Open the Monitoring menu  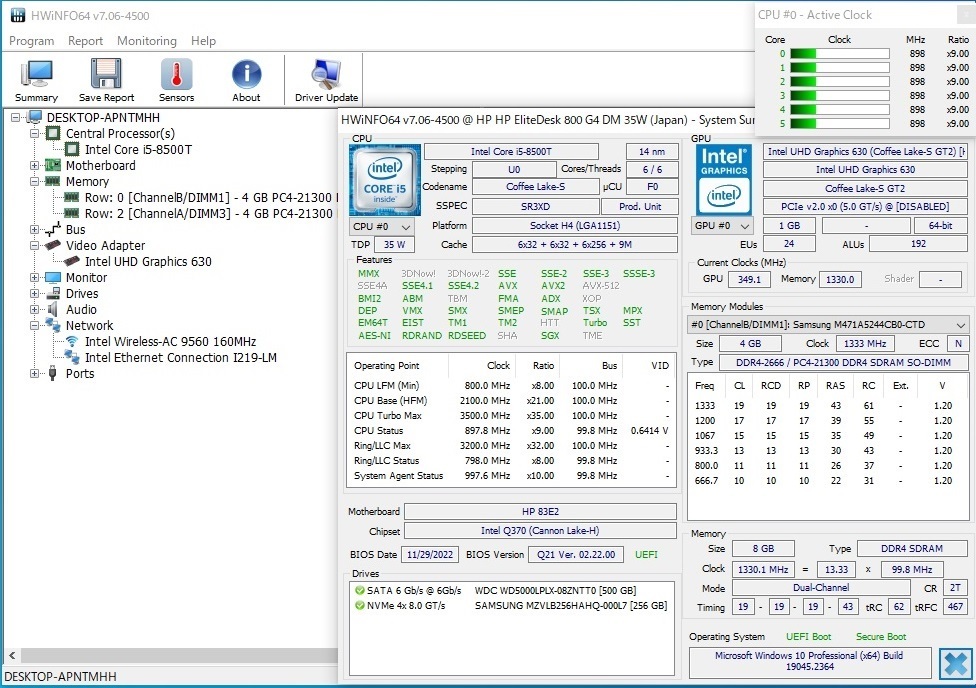[x=147, y=40]
